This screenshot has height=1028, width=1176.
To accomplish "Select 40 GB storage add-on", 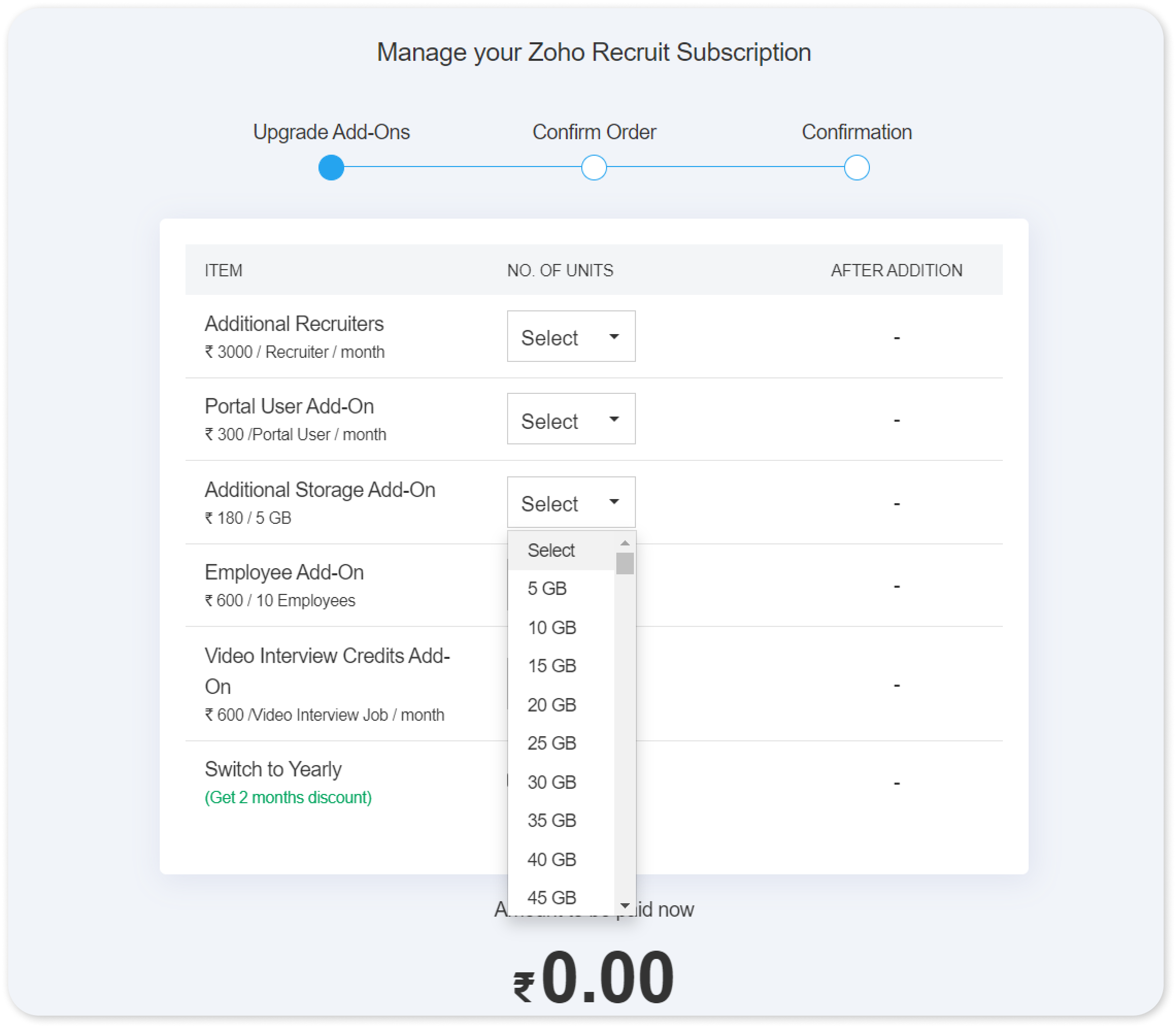I will click(x=551, y=860).
